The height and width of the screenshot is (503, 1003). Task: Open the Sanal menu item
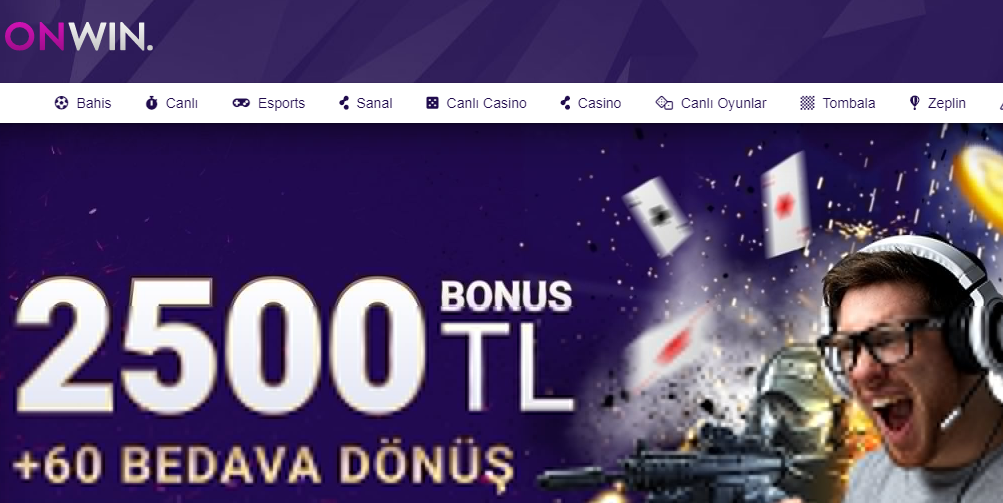[374, 103]
